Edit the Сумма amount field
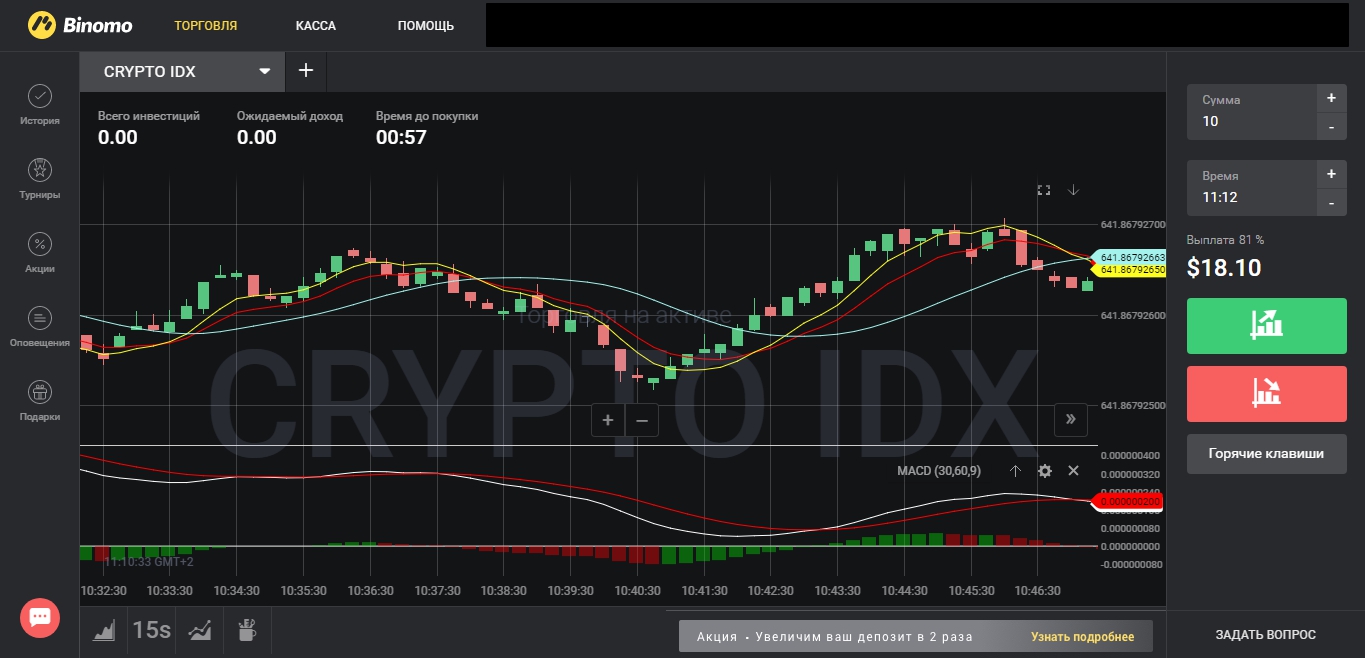Screen dimensions: 1365x658 [x=1252, y=112]
